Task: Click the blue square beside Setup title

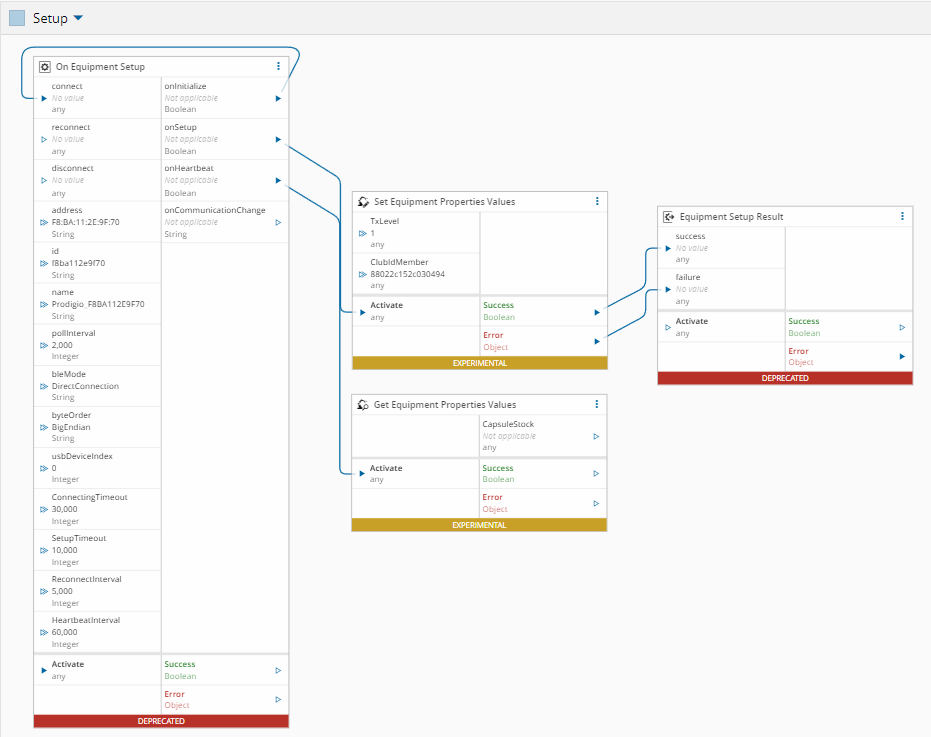Action: click(17, 18)
